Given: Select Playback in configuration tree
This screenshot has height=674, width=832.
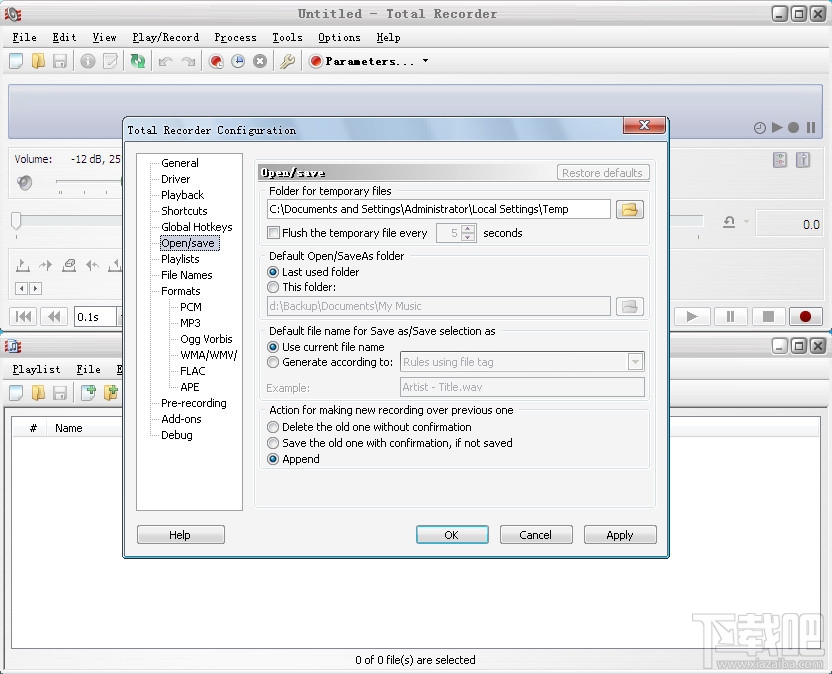Looking at the screenshot, I should pyautogui.click(x=183, y=195).
